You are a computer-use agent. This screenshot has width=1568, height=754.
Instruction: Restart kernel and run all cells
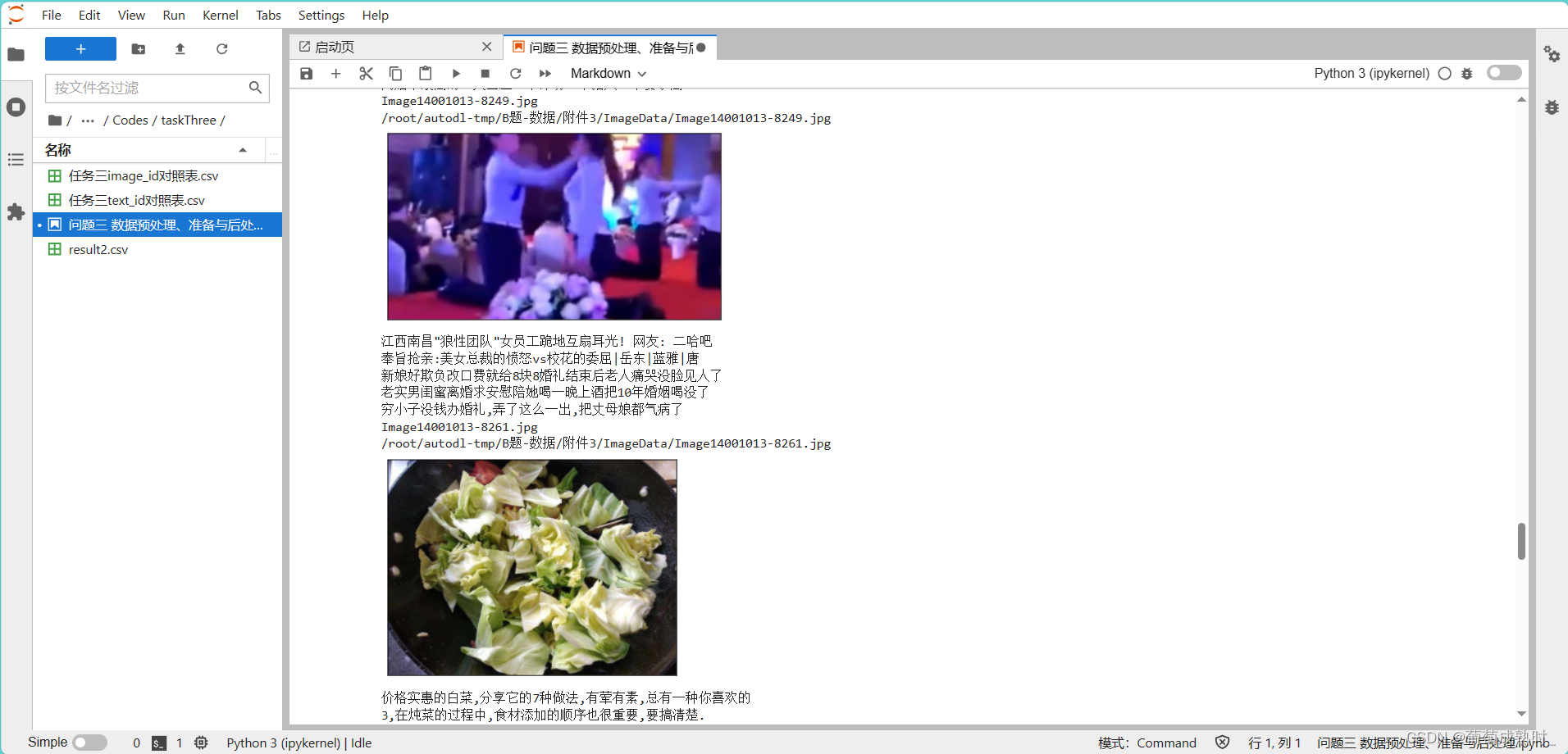pos(545,74)
